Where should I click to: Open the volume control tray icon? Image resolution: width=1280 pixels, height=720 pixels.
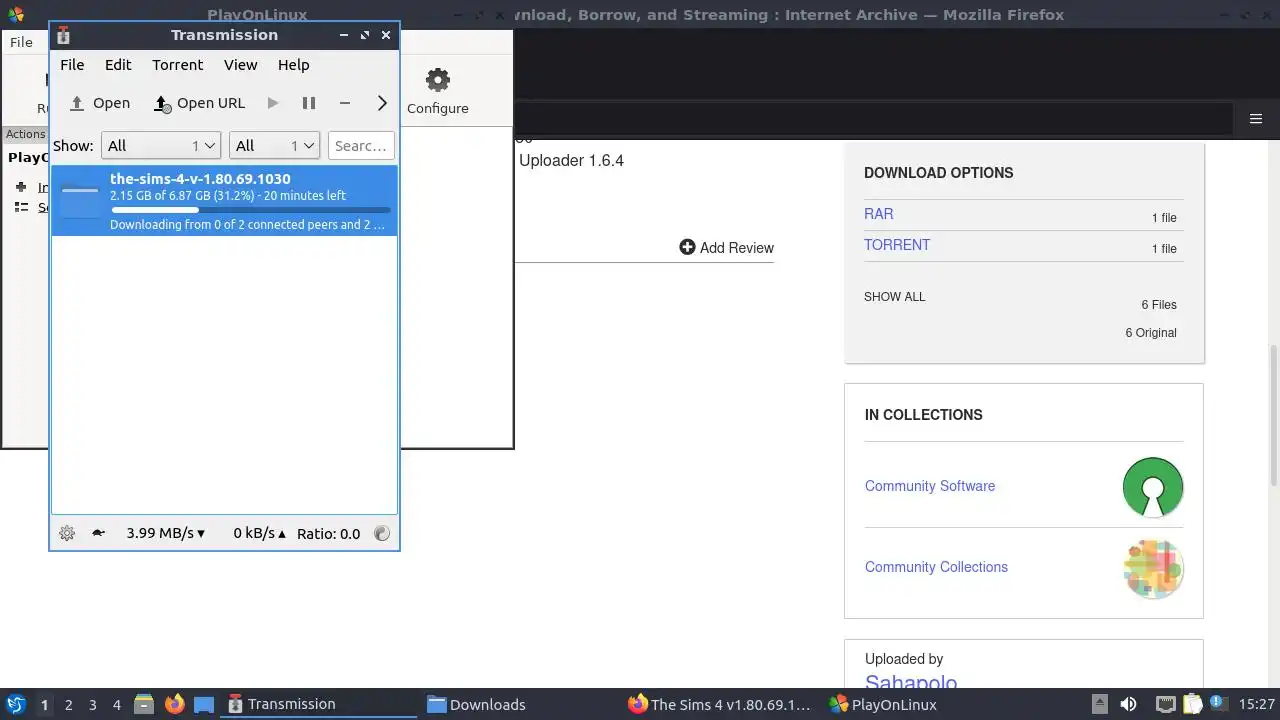tap(1128, 705)
